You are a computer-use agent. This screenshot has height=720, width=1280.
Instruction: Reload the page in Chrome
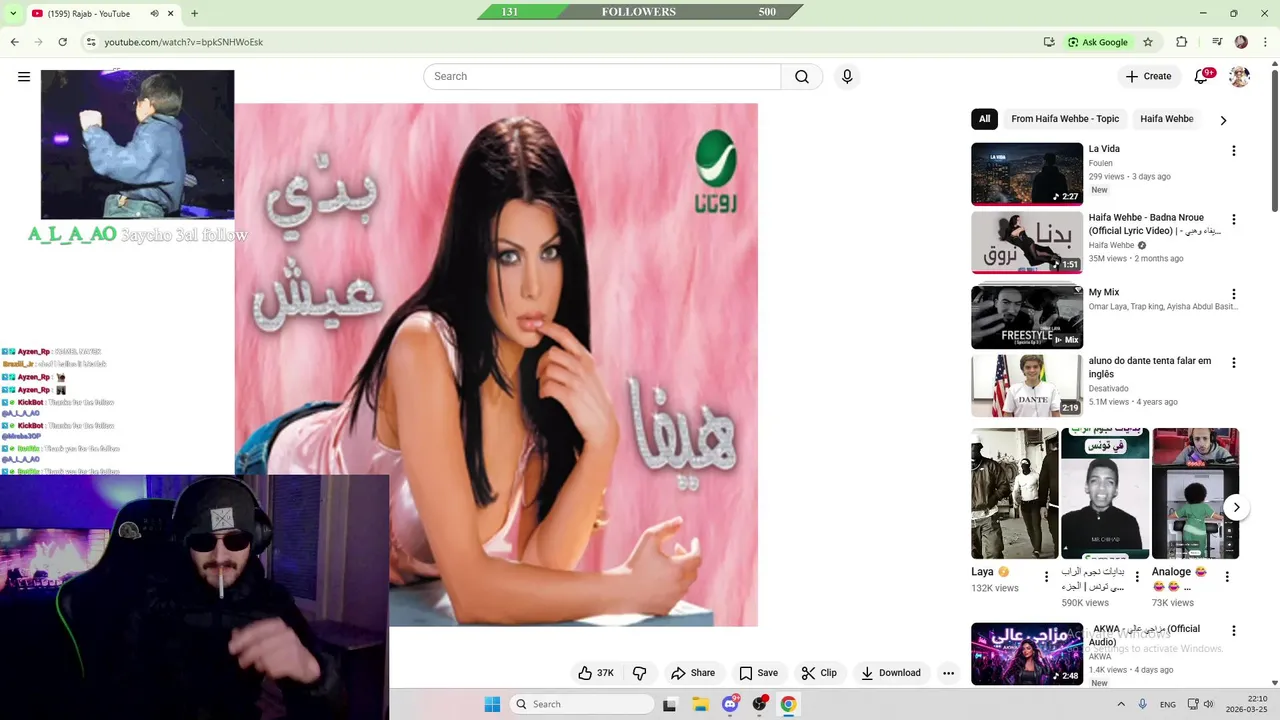click(63, 42)
